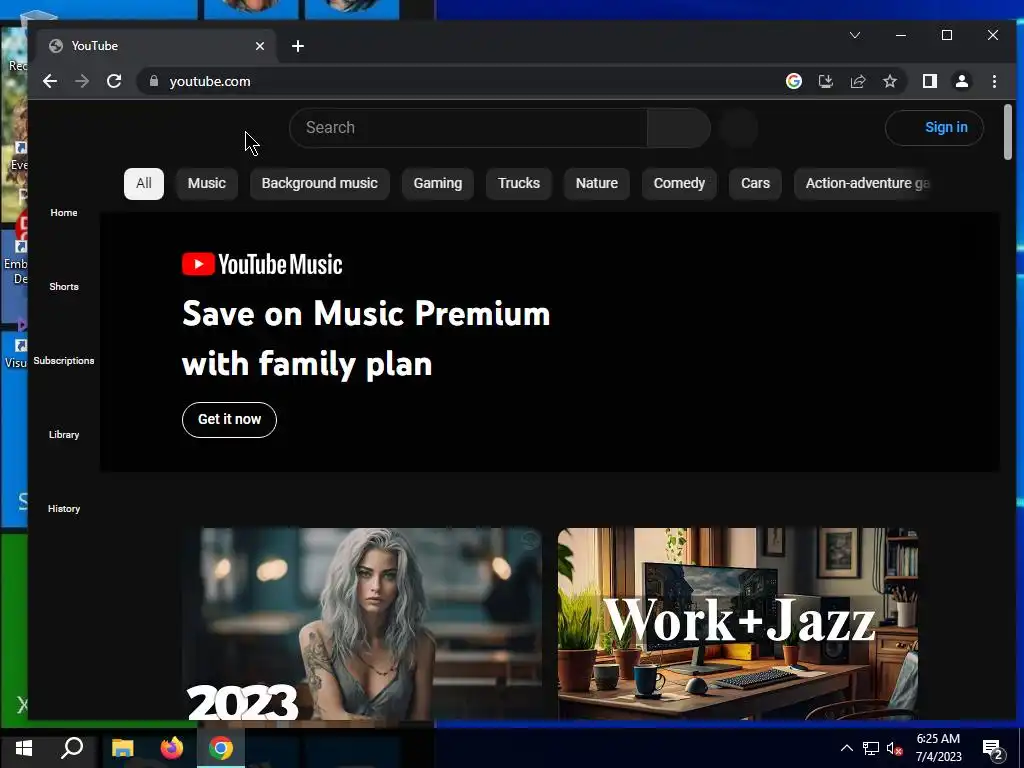Select the Trucks chip

519,184
